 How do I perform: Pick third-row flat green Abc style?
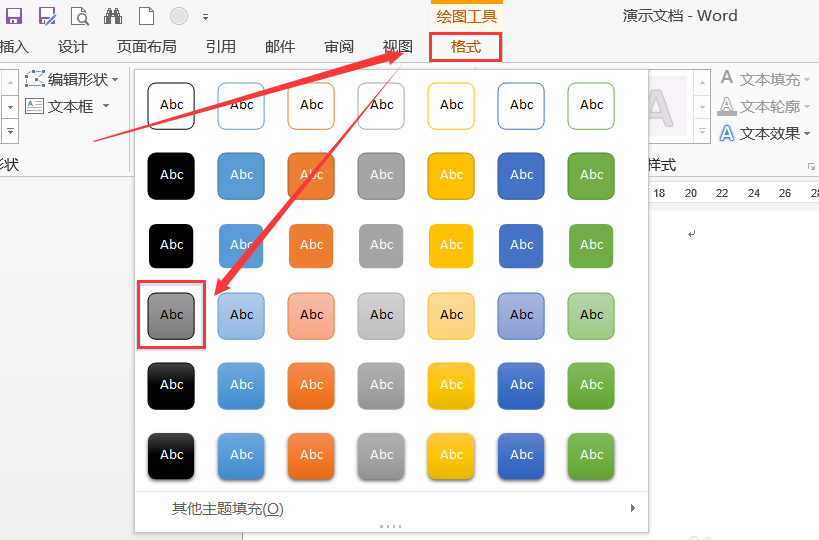pos(591,246)
